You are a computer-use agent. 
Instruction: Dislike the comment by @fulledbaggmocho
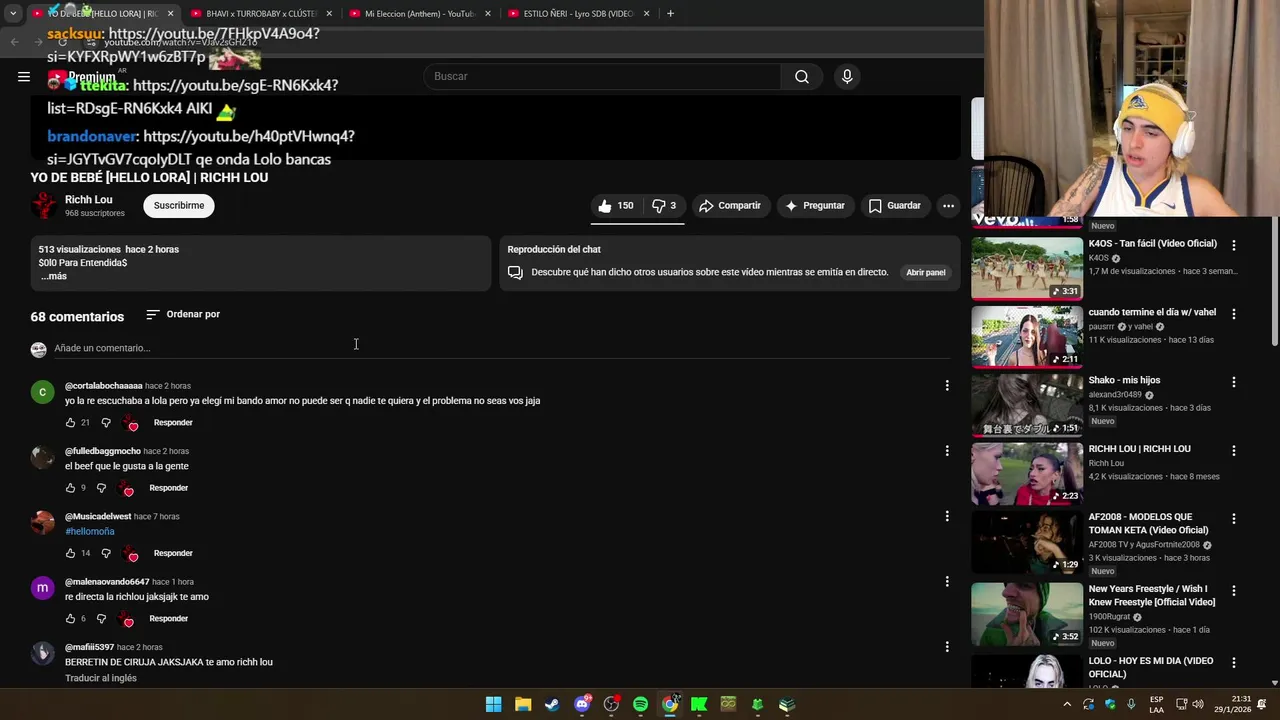(x=102, y=488)
